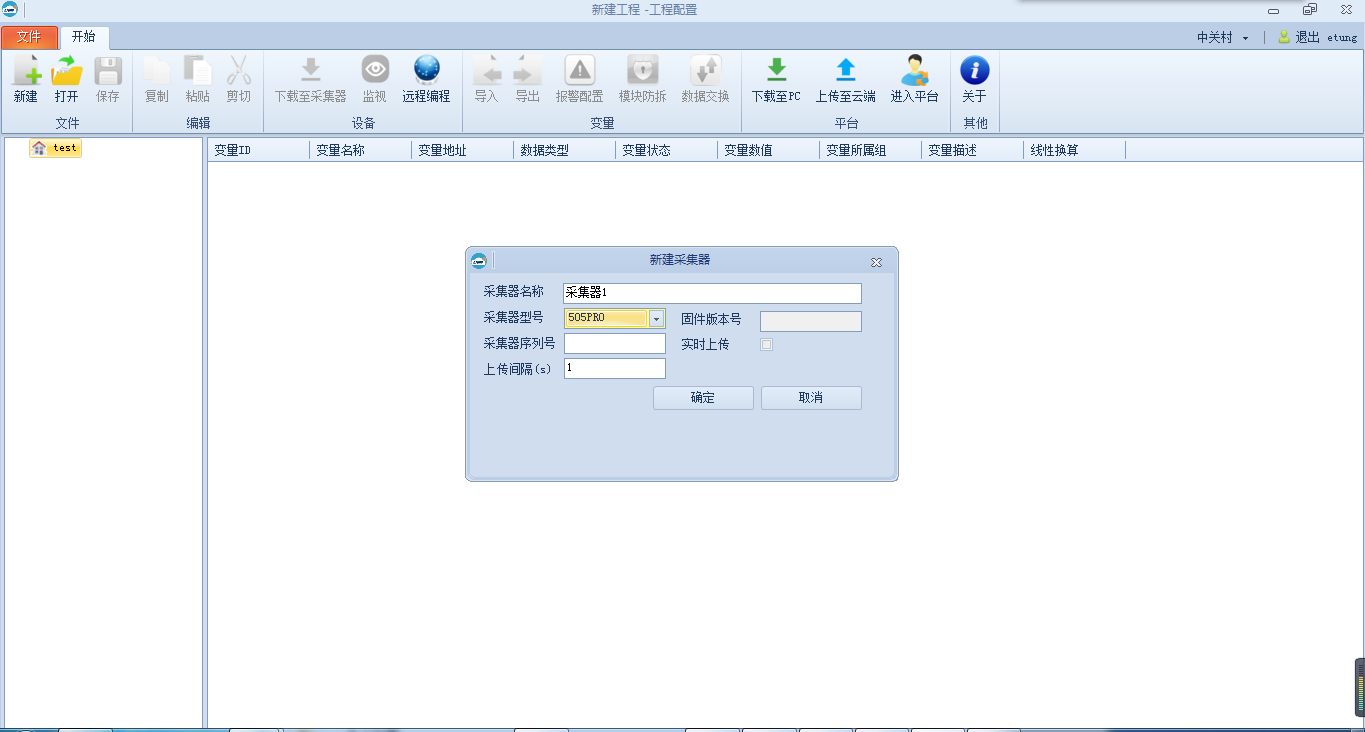Toggle the 实时上传 checkbox

pyautogui.click(x=767, y=345)
